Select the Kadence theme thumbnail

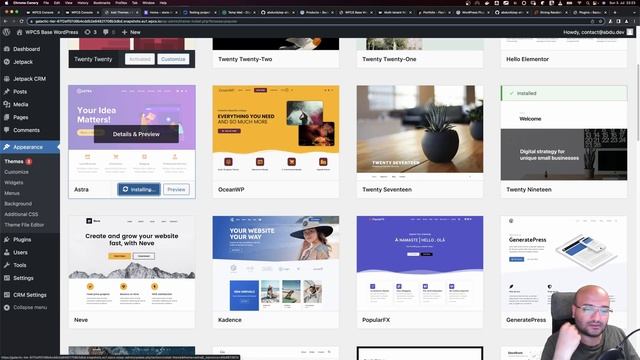276,263
